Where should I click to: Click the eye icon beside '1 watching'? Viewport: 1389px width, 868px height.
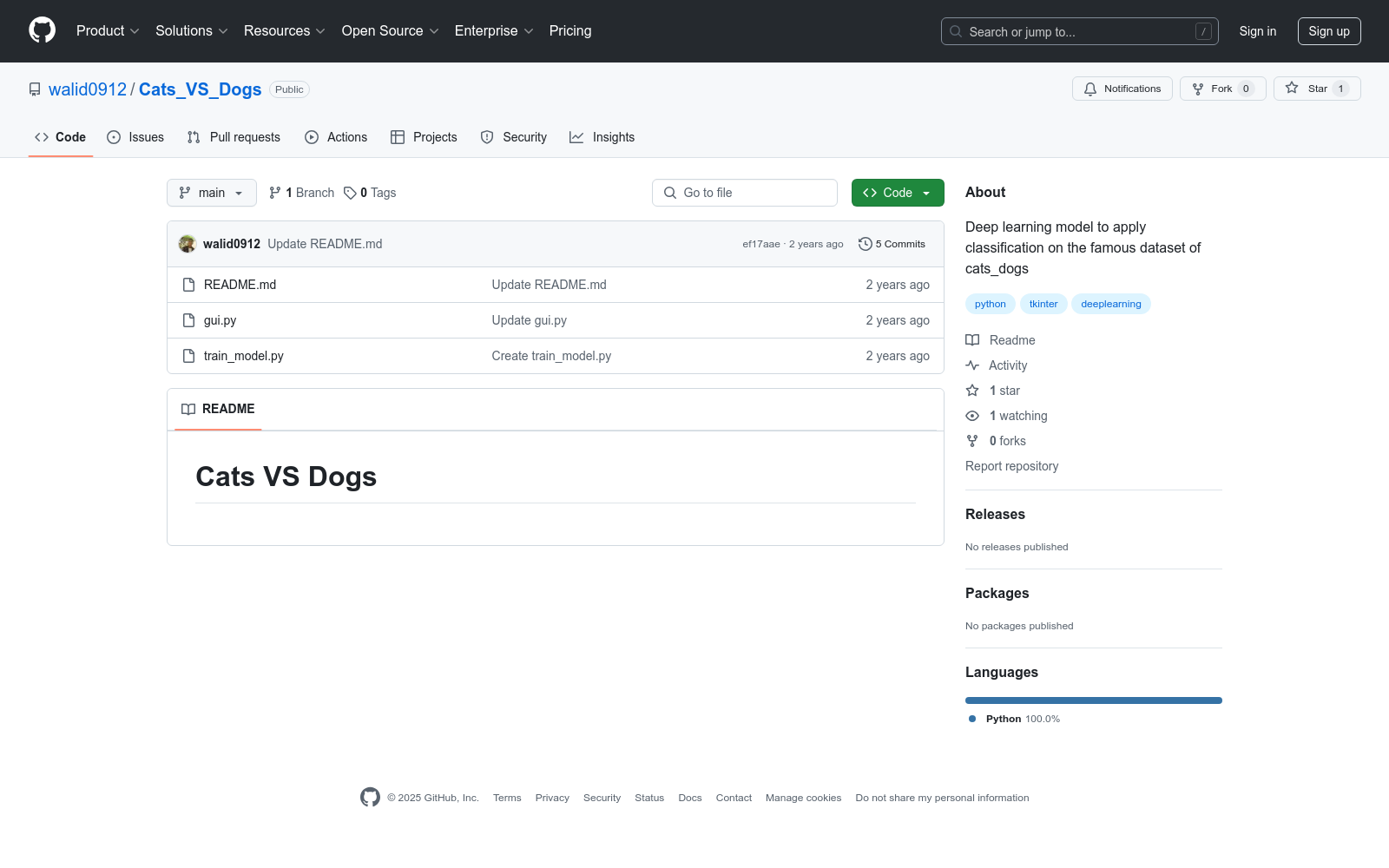point(972,416)
